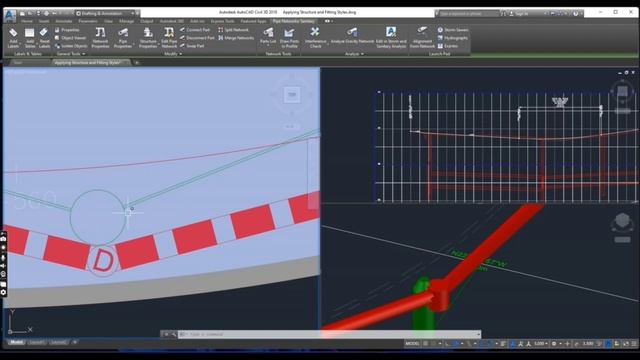Image resolution: width=640 pixels, height=360 pixels.
Task: Click the Add Tables tool
Action: coord(30,38)
